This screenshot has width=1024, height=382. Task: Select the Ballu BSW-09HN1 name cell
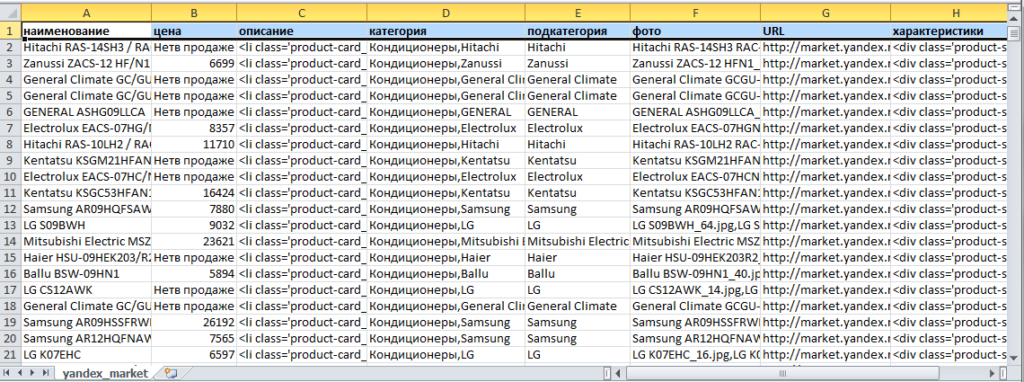coord(86,274)
